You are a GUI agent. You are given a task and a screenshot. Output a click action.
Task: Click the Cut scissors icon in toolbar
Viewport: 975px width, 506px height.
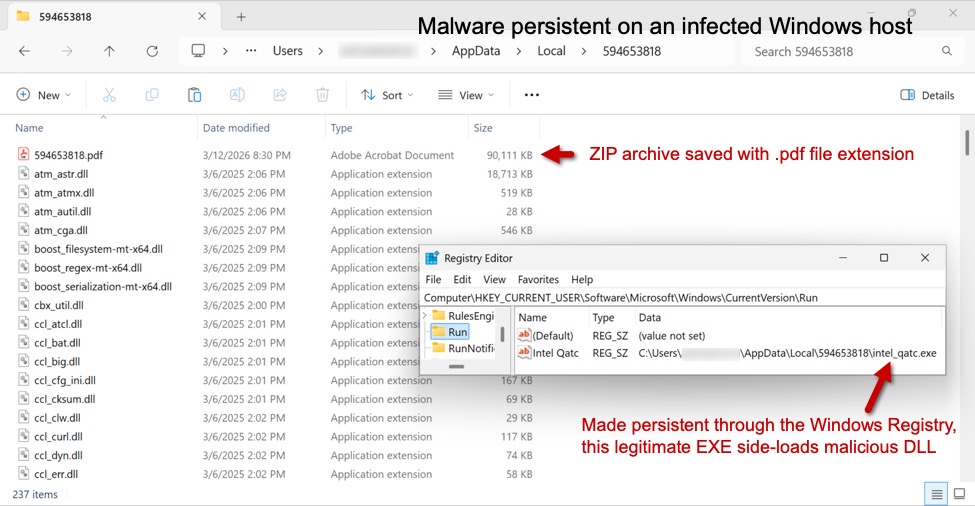[109, 95]
